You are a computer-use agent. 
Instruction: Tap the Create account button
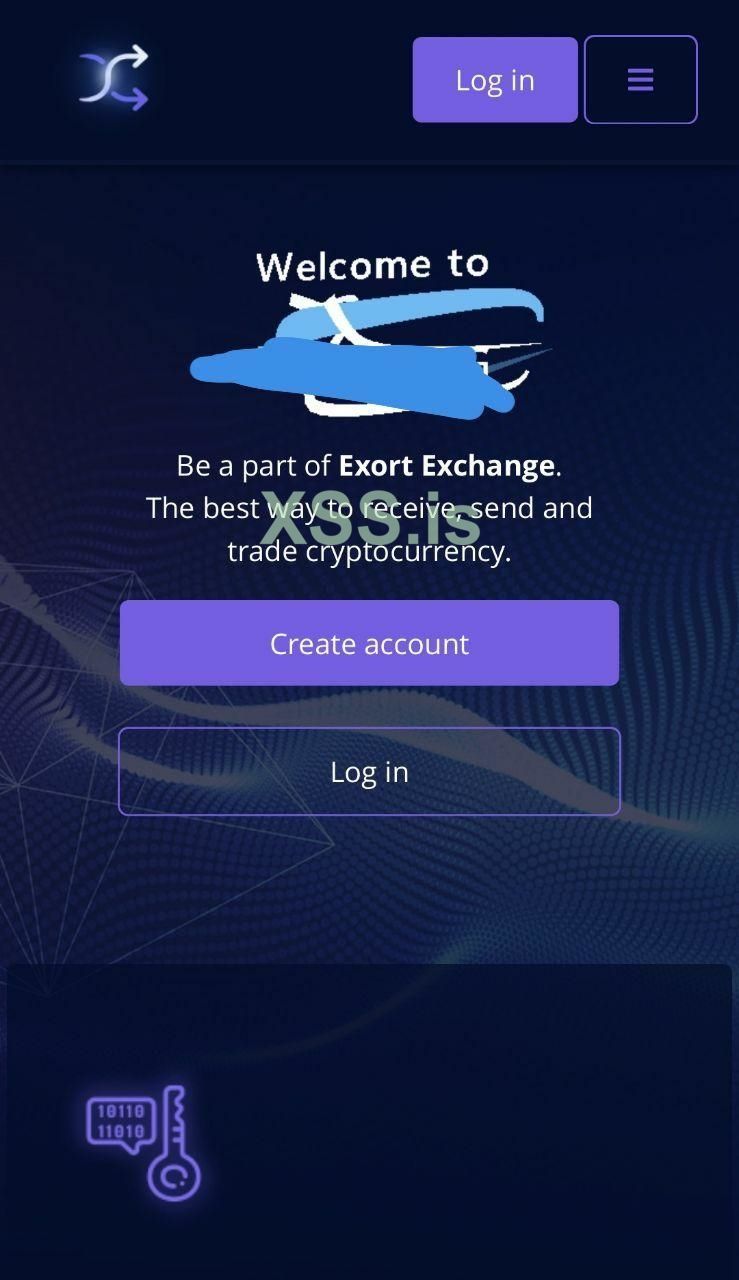pos(369,643)
